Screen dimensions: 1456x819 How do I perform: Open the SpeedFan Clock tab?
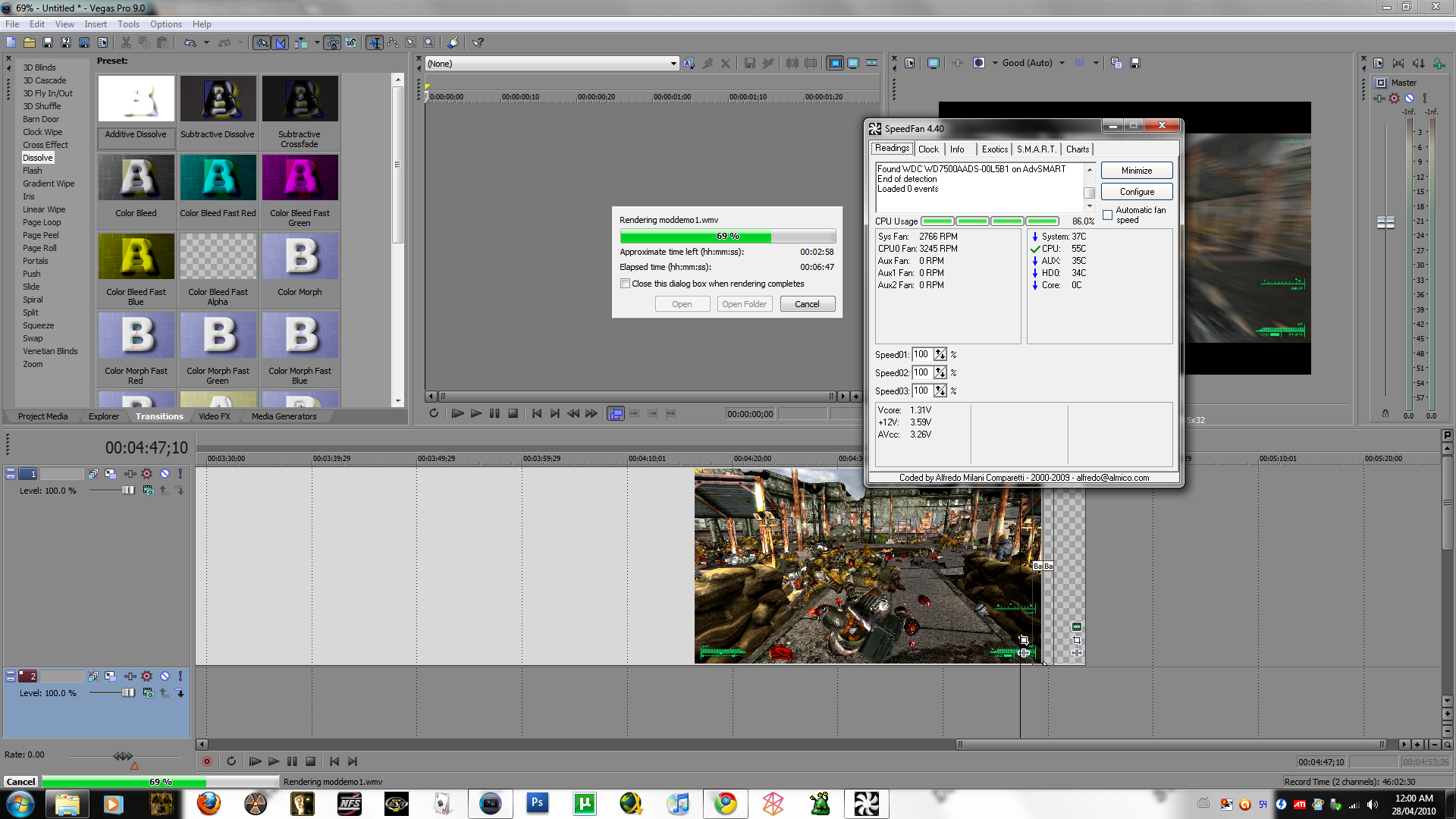(x=928, y=149)
